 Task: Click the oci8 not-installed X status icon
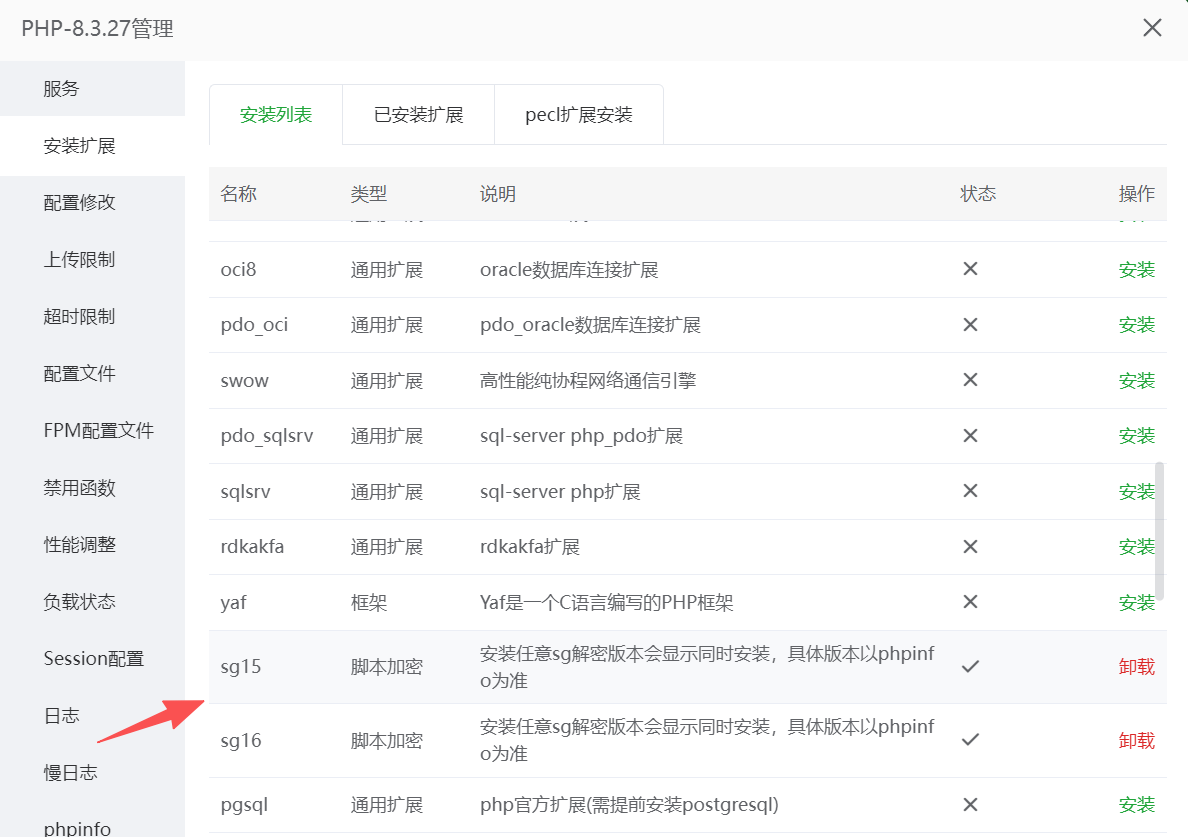969,269
